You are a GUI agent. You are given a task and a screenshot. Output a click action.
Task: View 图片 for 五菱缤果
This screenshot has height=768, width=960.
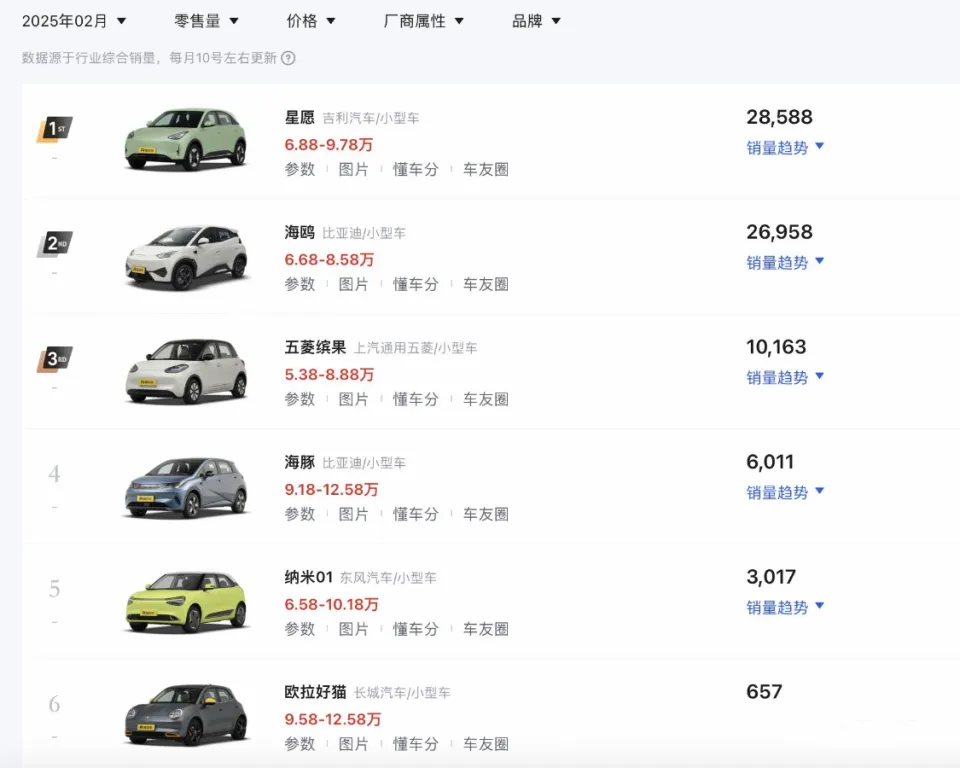(x=354, y=400)
